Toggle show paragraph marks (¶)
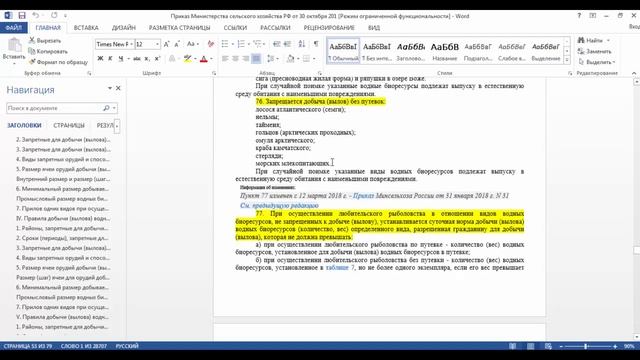 (316, 44)
